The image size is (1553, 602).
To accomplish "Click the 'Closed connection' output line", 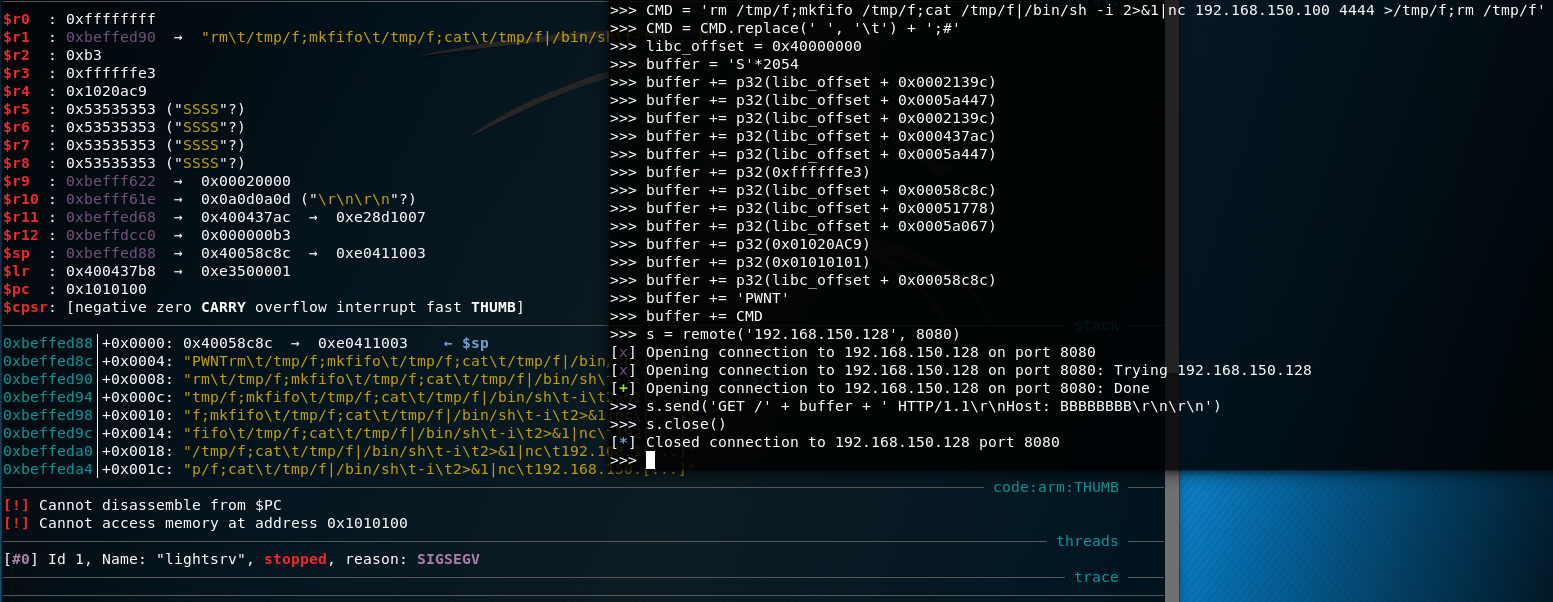I will pos(835,442).
